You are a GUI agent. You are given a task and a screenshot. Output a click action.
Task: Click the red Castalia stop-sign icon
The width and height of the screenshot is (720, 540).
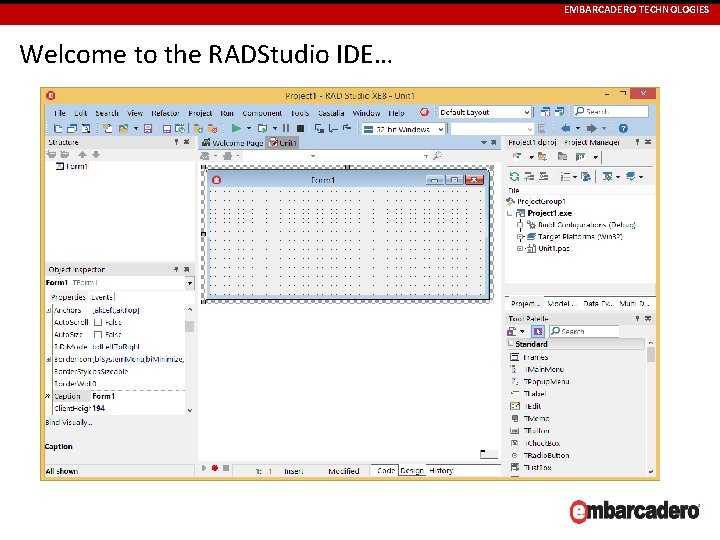coord(424,112)
